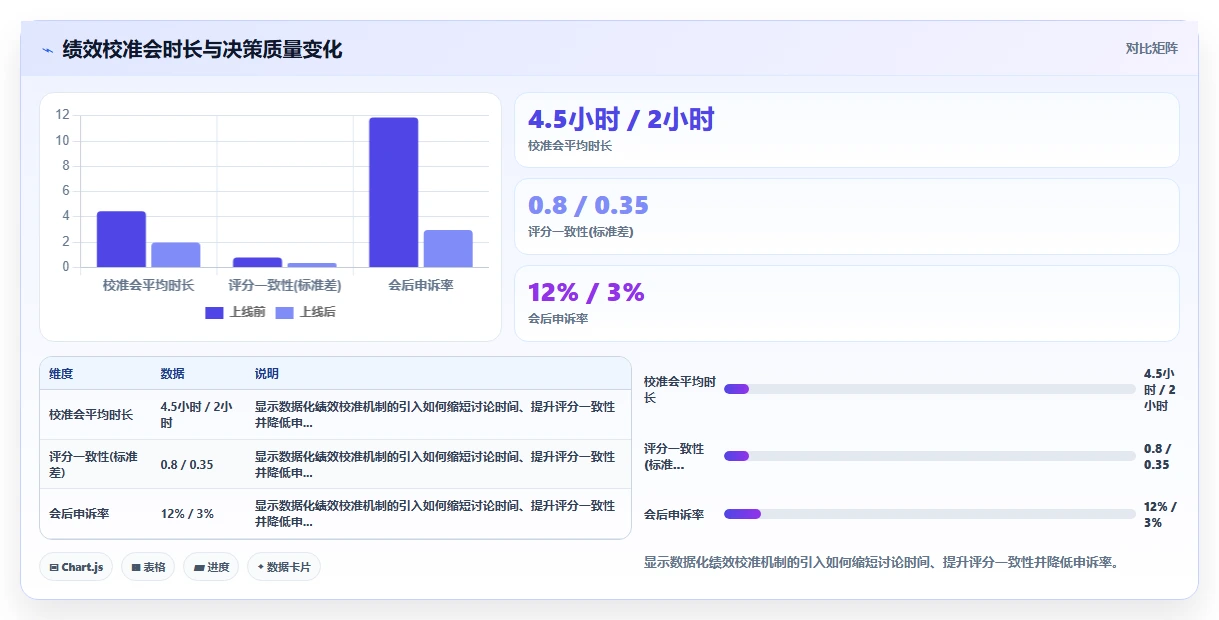Click the 上线前 bar for 评分一致性(标准差)

257,262
